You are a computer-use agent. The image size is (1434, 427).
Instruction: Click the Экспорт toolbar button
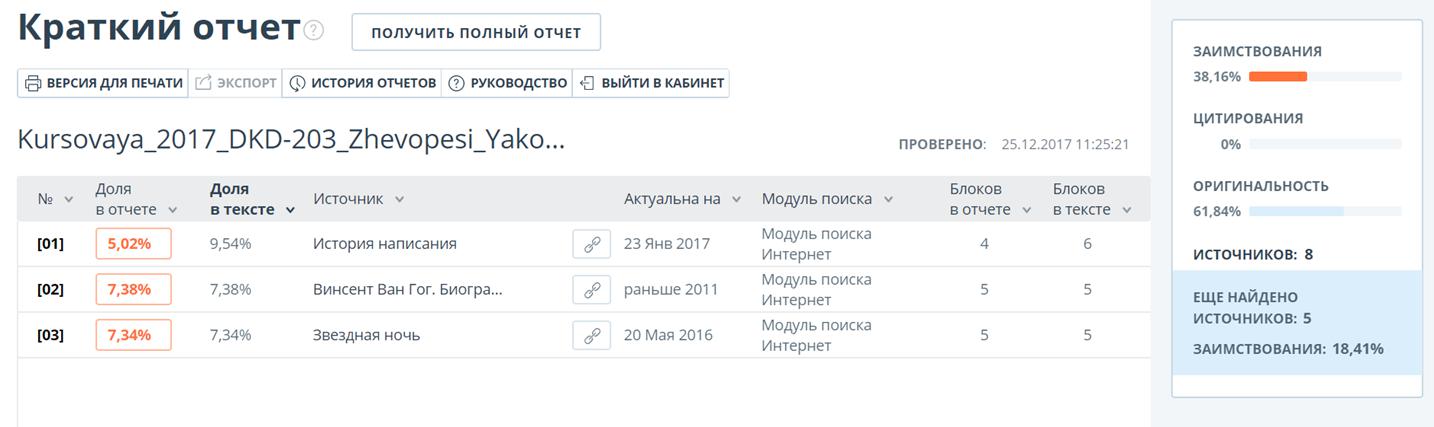[x=235, y=83]
